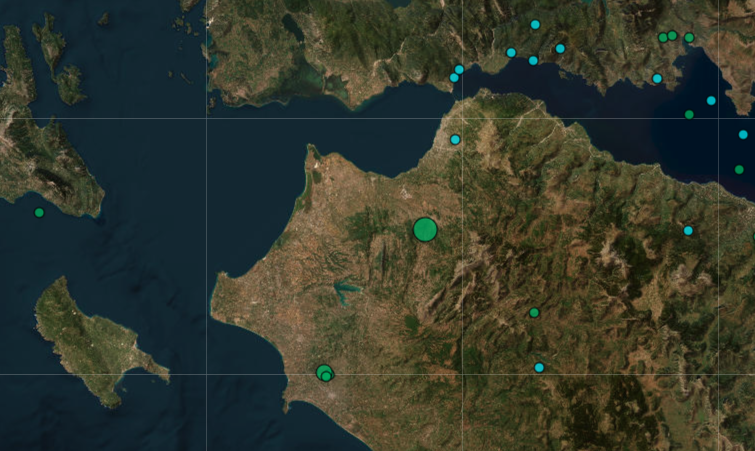Select the cyan marker west of the topmost cyan marker
This screenshot has width=755, height=451.
click(511, 52)
